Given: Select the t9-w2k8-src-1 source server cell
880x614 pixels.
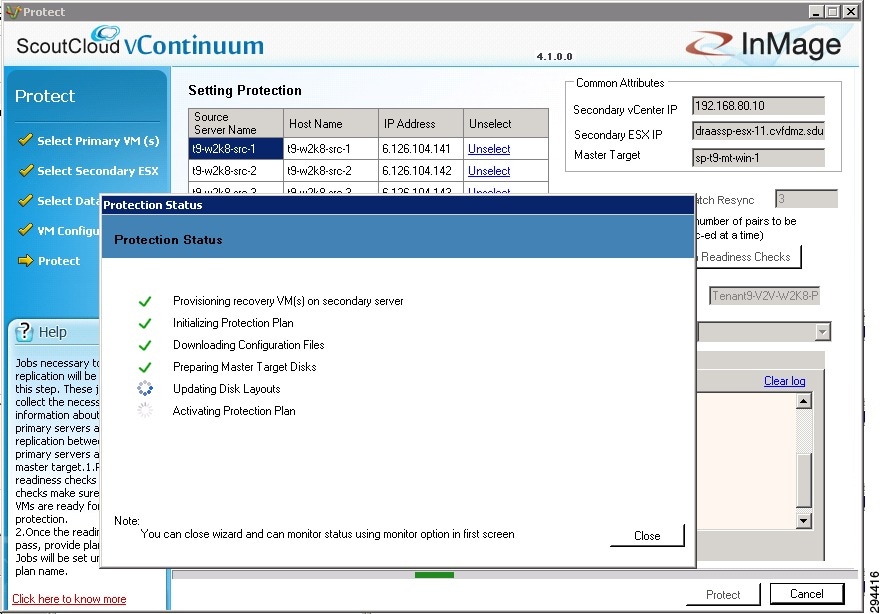Looking at the screenshot, I should point(236,149).
